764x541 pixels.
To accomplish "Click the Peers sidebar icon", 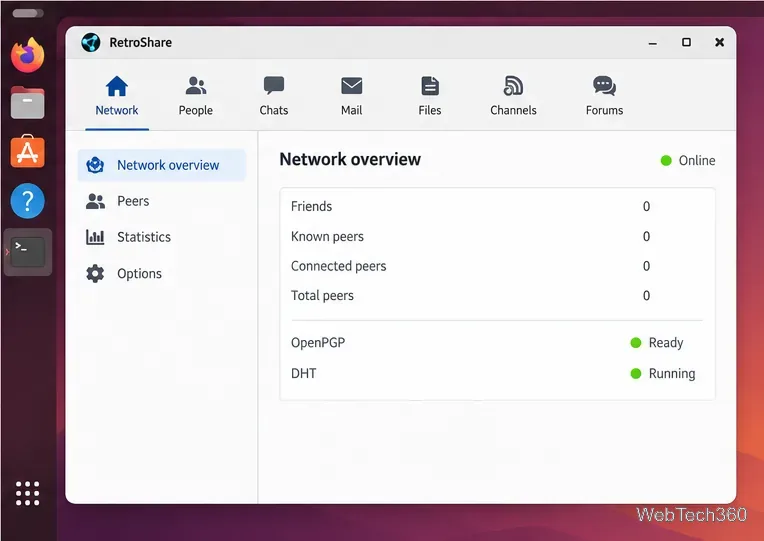I will click(x=95, y=201).
